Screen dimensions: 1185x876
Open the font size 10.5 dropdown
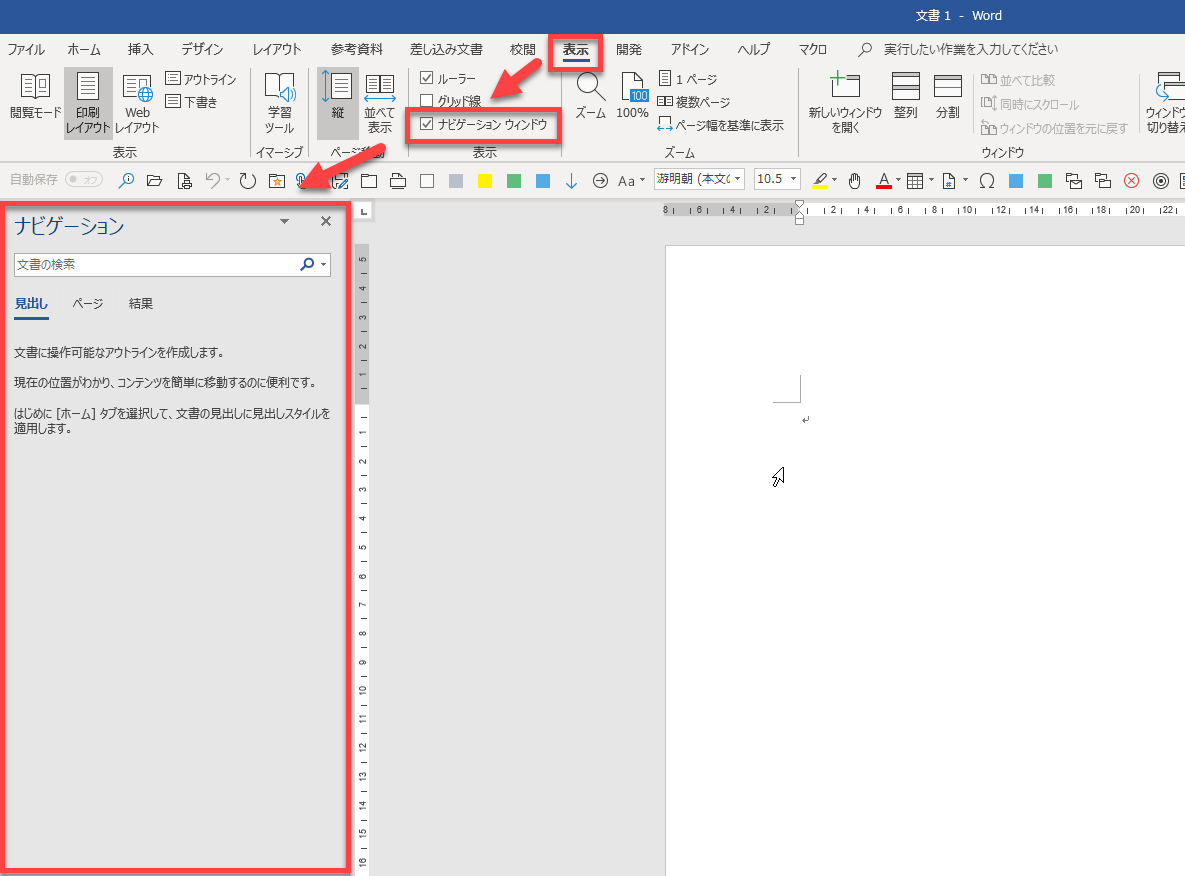click(794, 180)
